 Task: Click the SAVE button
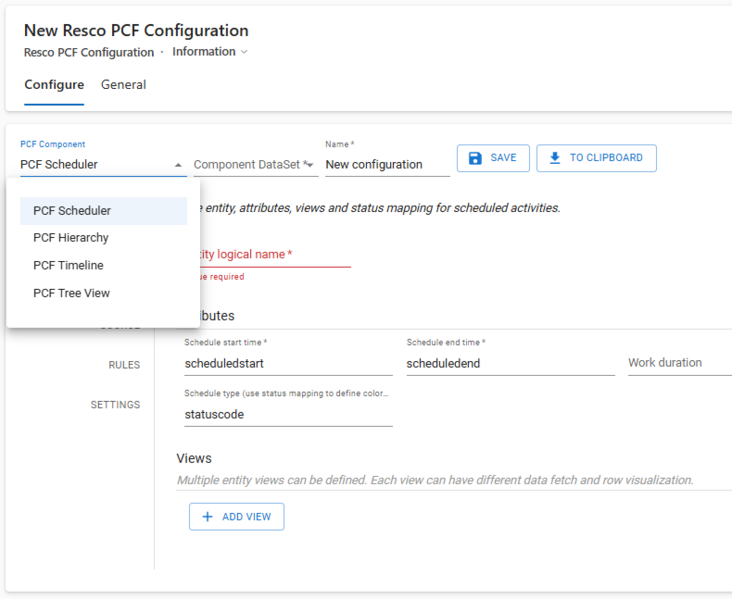pyautogui.click(x=493, y=158)
